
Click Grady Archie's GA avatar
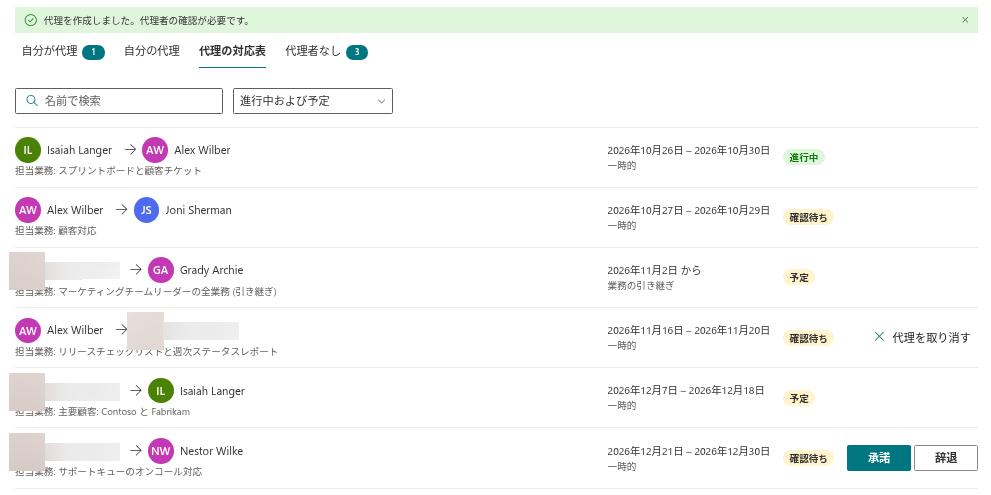(x=161, y=270)
